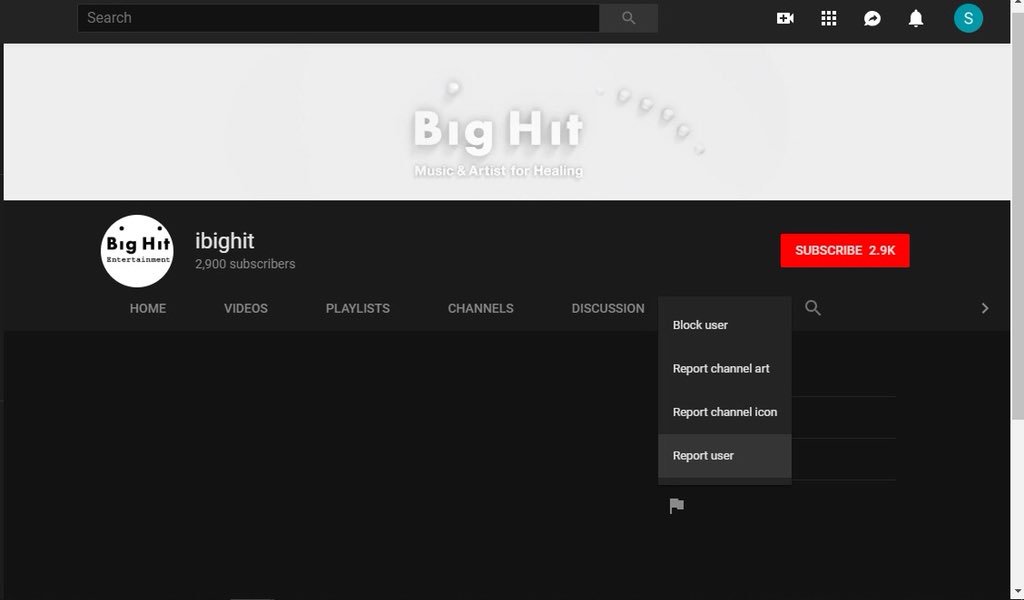Click the gray flag icon

[x=677, y=505]
